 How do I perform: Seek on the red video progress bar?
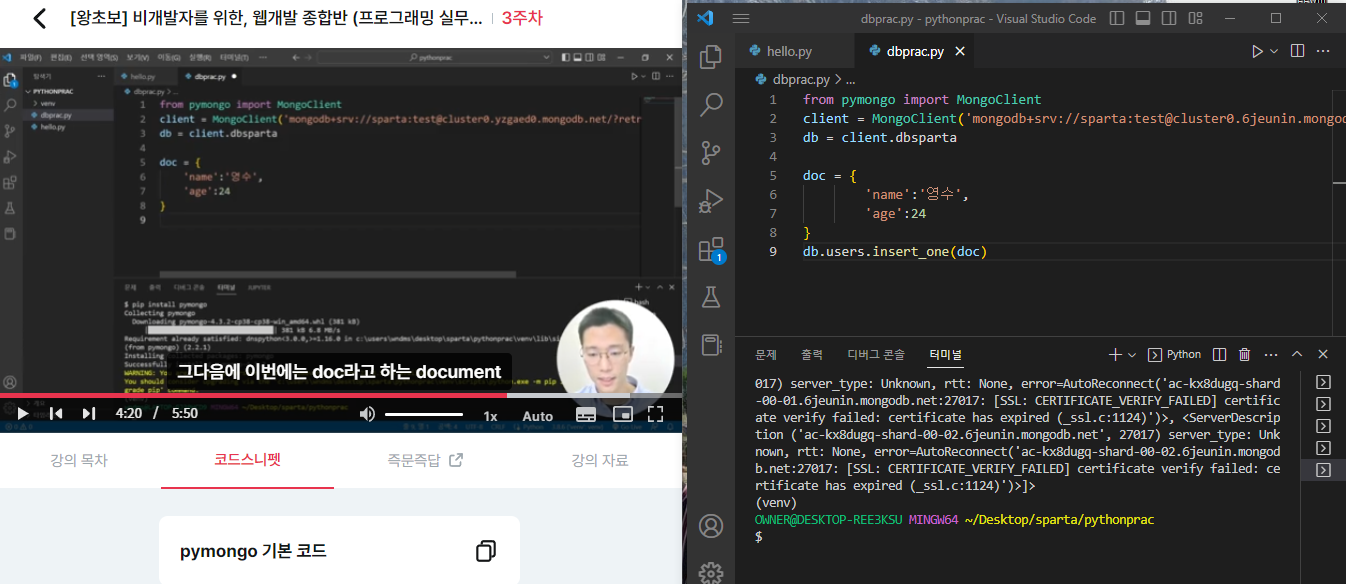point(341,395)
